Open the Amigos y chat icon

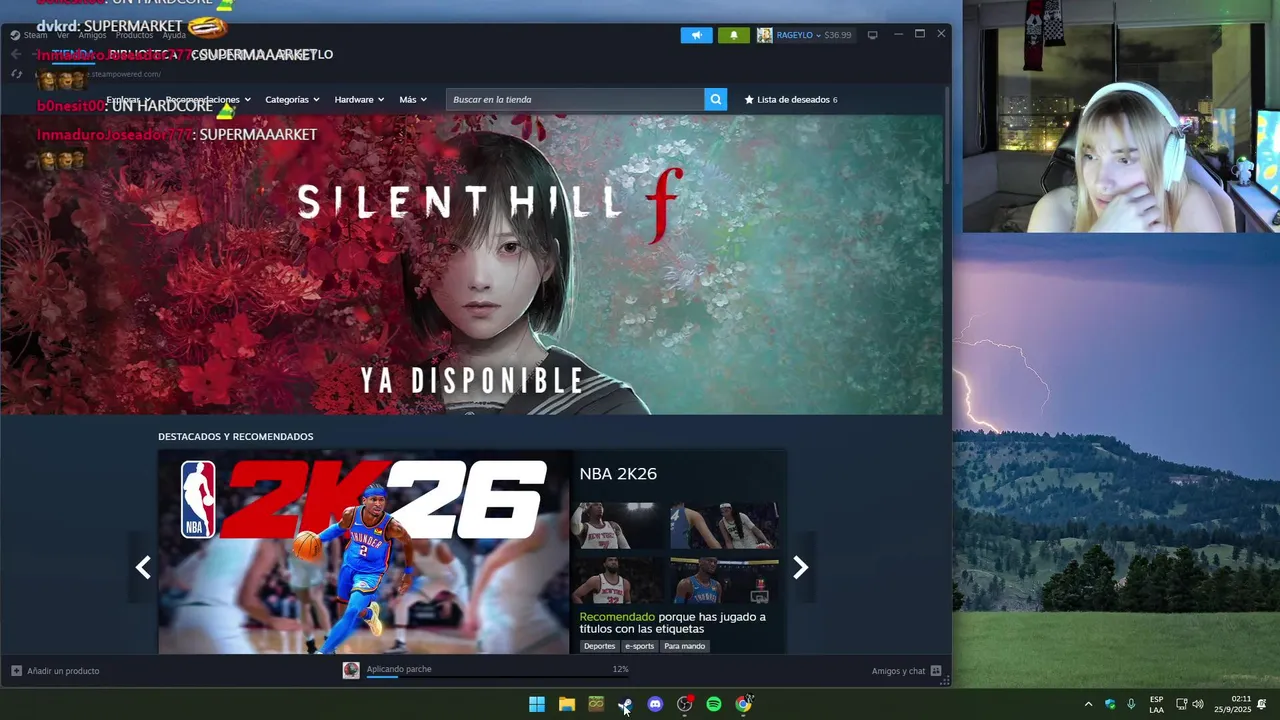pyautogui.click(x=936, y=671)
